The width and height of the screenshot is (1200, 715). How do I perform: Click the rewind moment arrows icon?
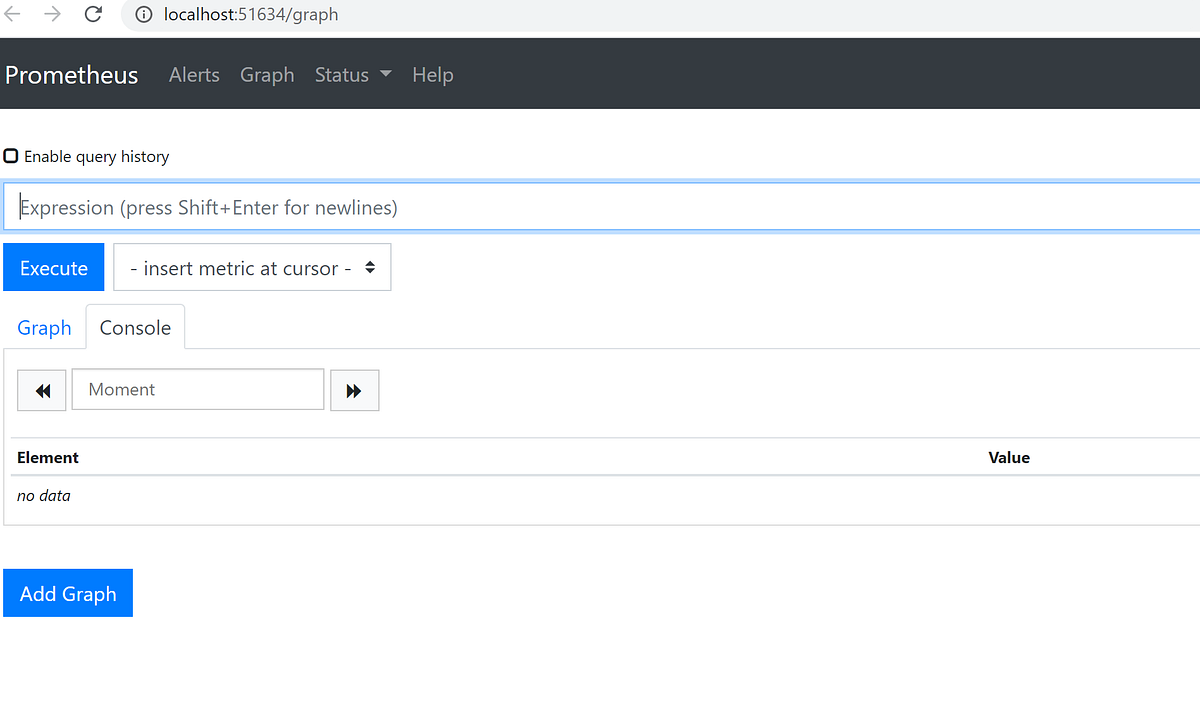(41, 390)
